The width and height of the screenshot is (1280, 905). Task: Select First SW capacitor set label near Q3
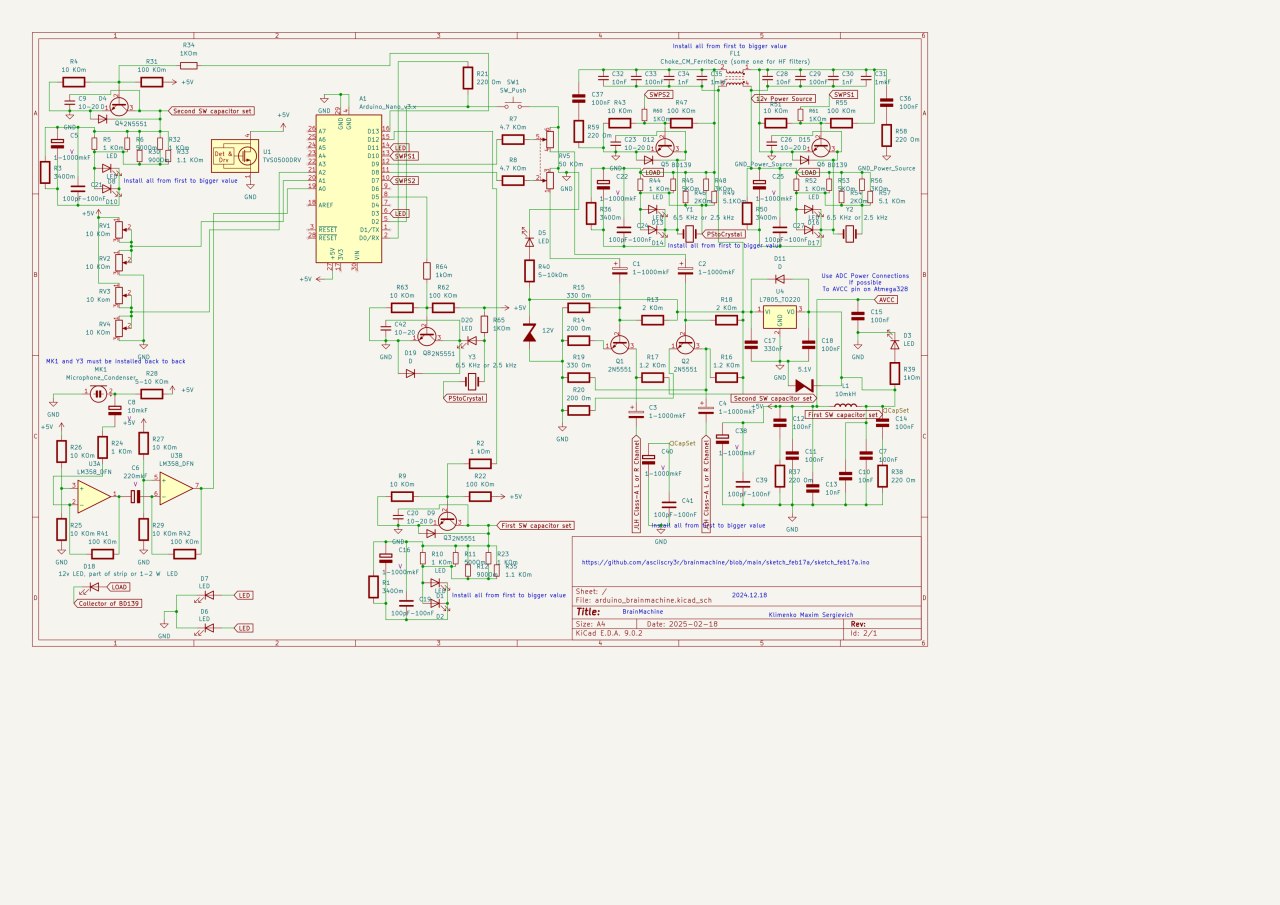tap(535, 525)
